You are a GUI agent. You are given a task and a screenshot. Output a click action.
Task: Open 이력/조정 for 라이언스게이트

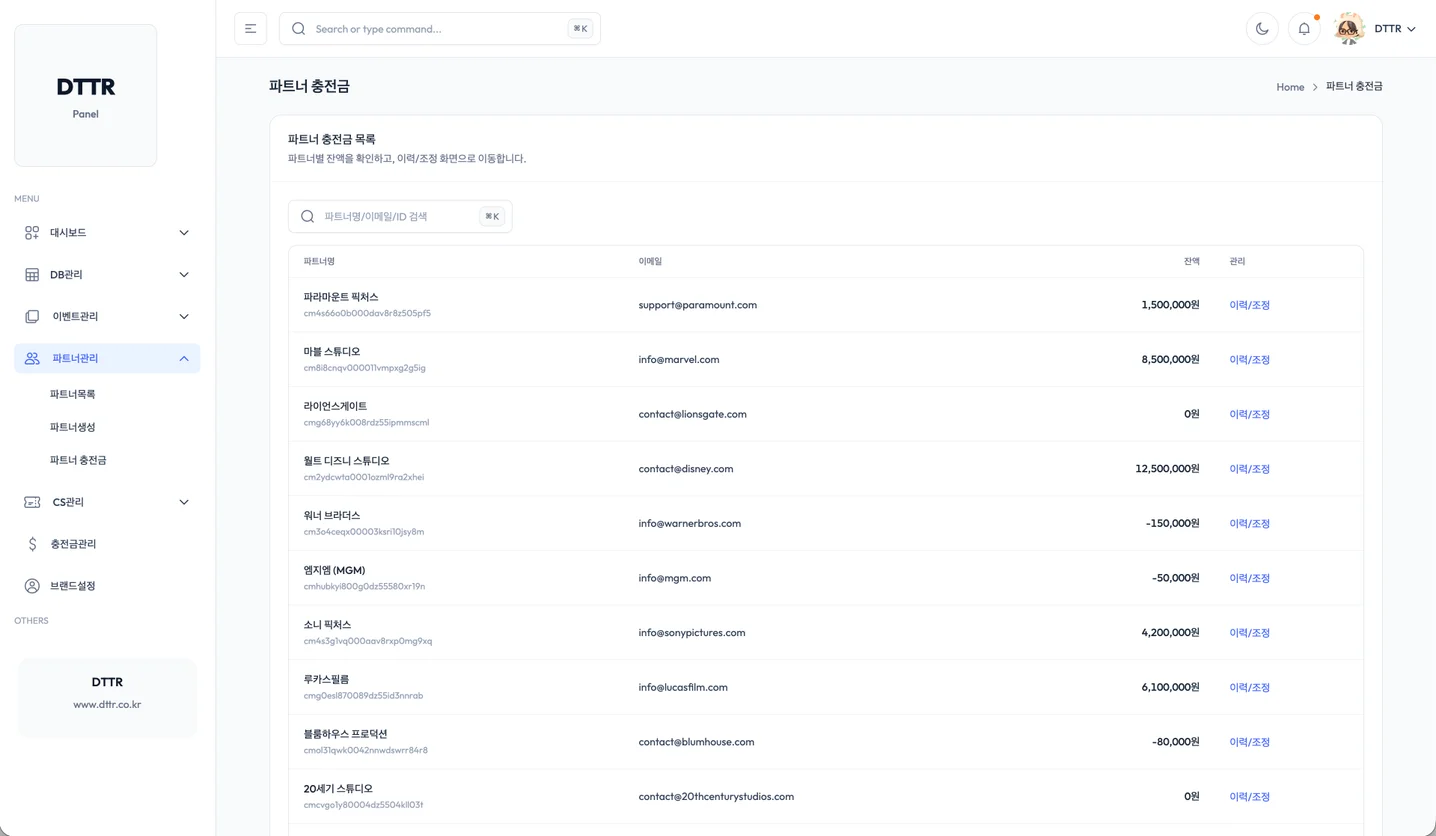pos(1249,414)
